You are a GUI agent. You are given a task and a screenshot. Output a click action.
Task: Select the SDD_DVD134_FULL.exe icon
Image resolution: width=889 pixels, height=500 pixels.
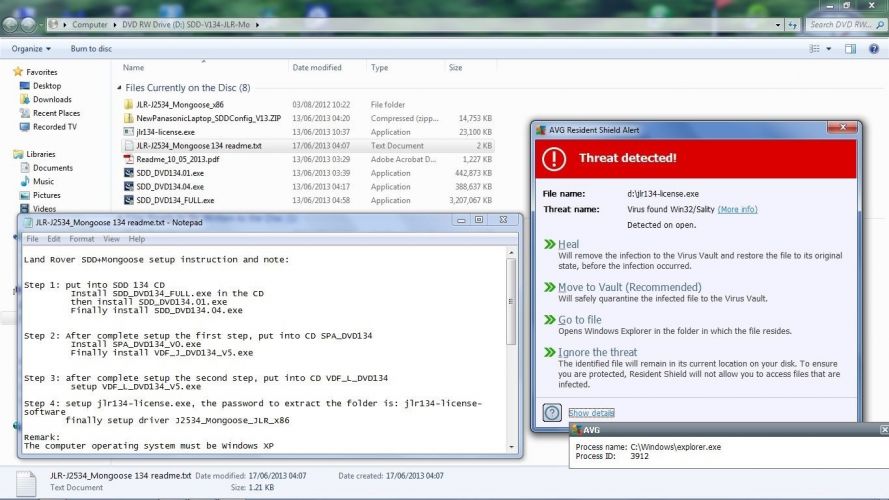click(129, 200)
